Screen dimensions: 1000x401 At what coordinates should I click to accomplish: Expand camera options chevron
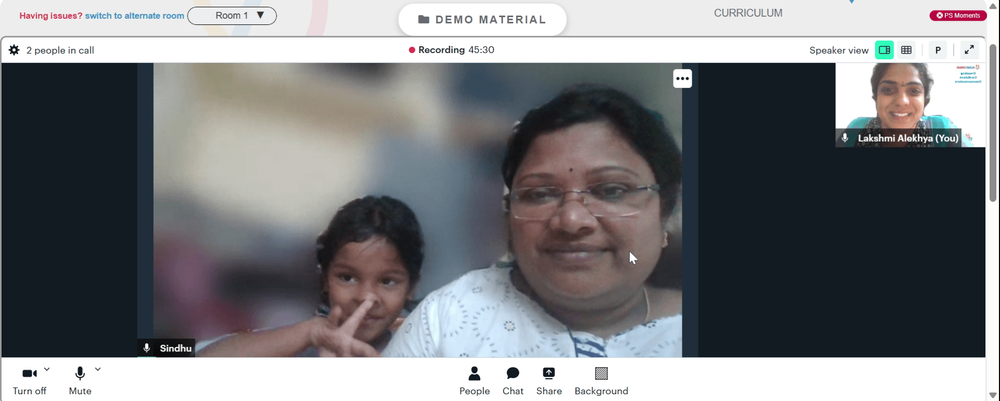(47, 369)
